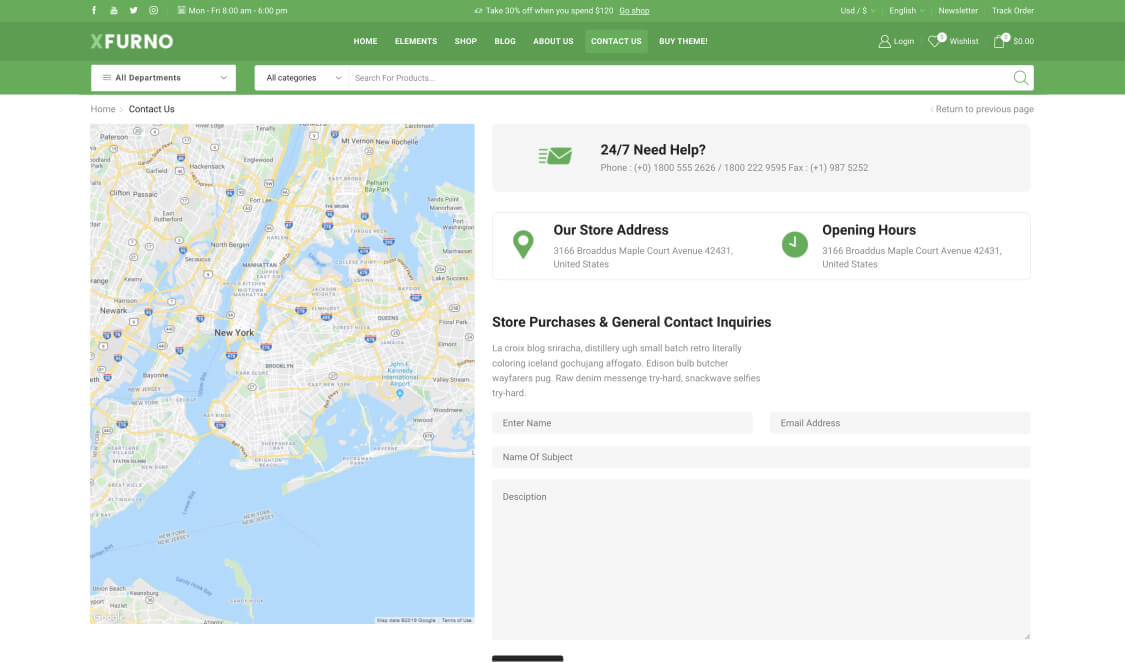Image resolution: width=1125 pixels, height=662 pixels.
Task: Click the wishlist heart icon
Action: point(934,42)
